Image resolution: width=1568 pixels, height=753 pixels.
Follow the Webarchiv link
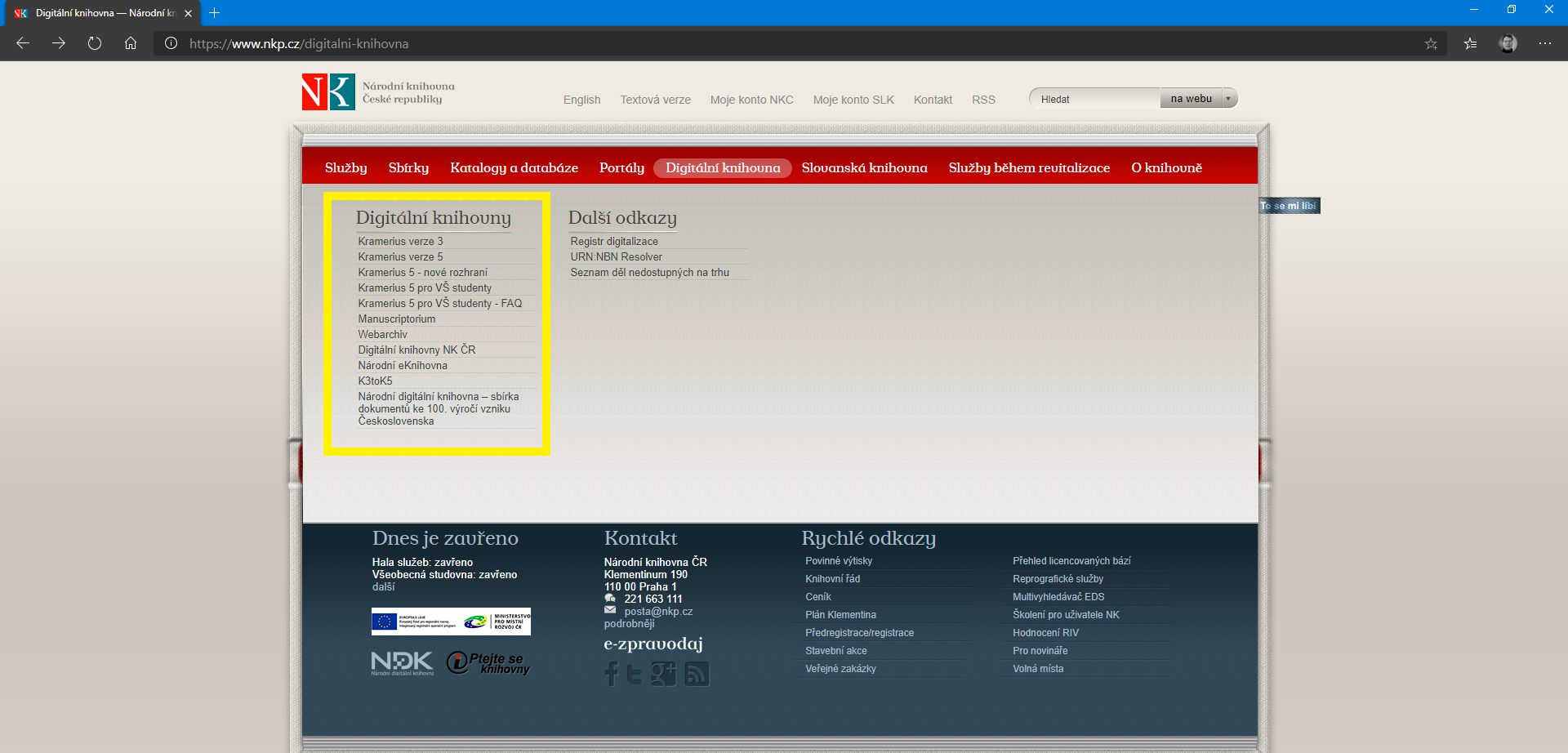click(382, 335)
